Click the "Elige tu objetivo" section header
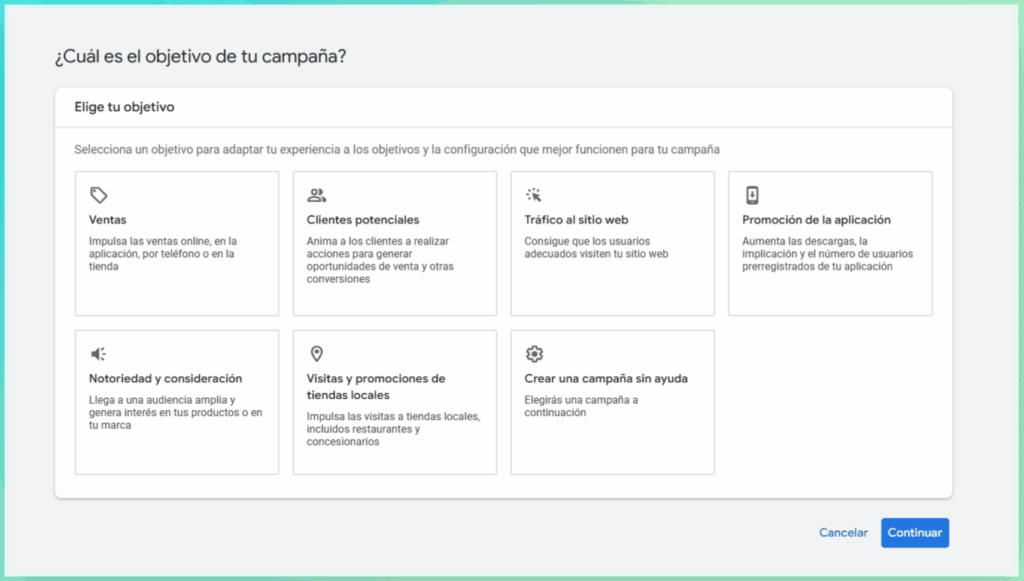The height and width of the screenshot is (581, 1024). tap(124, 107)
